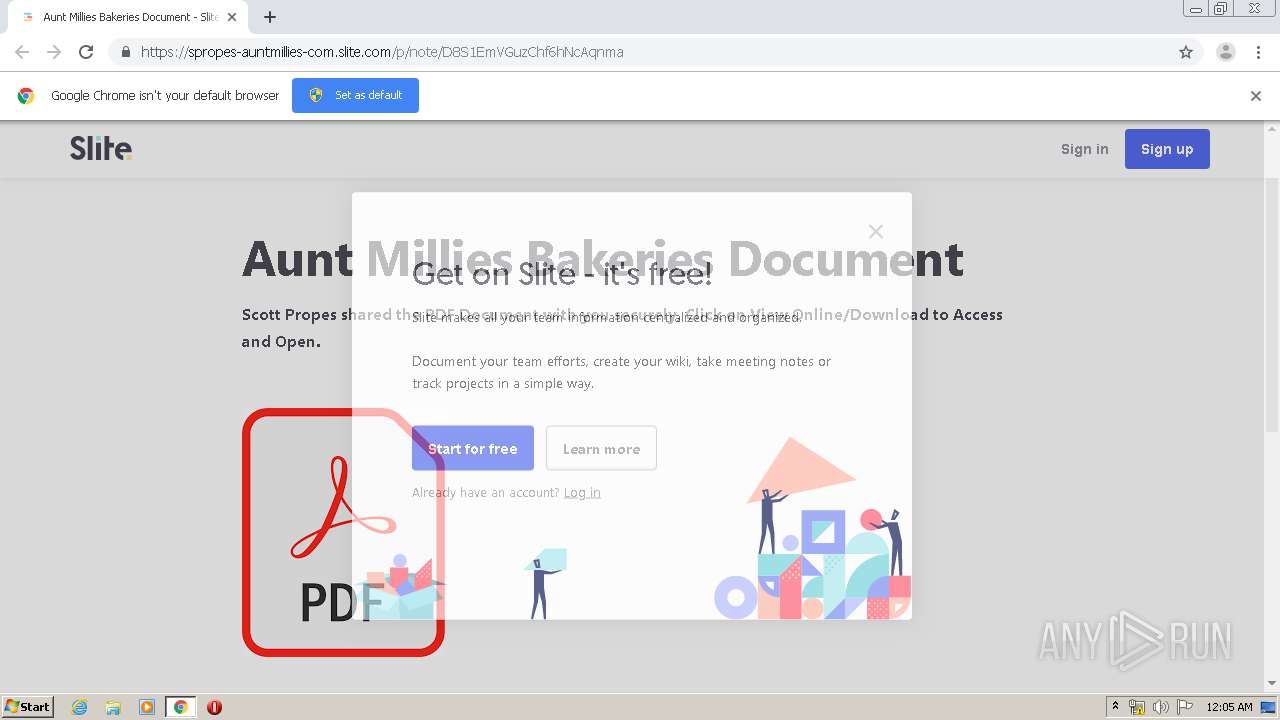The height and width of the screenshot is (720, 1280).
Task: Click the Action Center flag icon
Action: [1184, 707]
